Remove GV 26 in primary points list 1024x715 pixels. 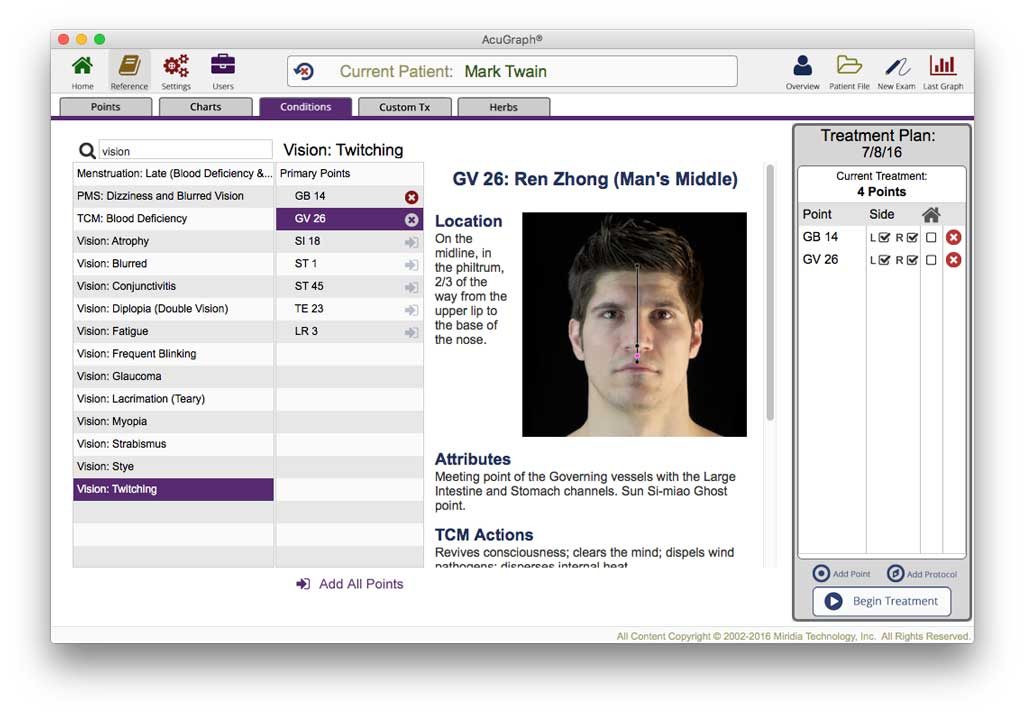[x=411, y=219]
